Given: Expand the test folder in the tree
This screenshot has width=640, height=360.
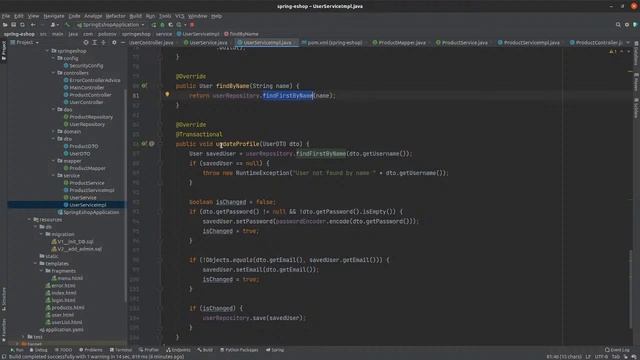Looking at the screenshot, I should pos(24,337).
